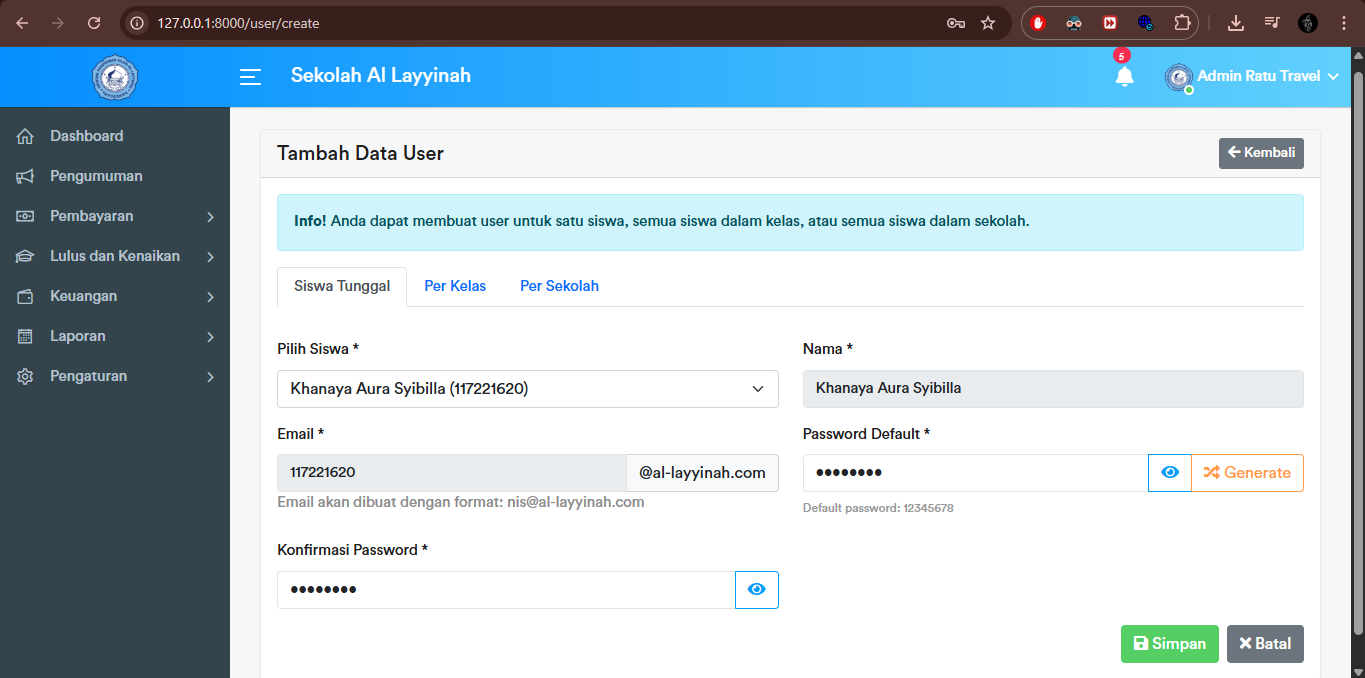Image resolution: width=1365 pixels, height=678 pixels.
Task: Expand the Pengaturan sidebar menu
Action: (115, 376)
